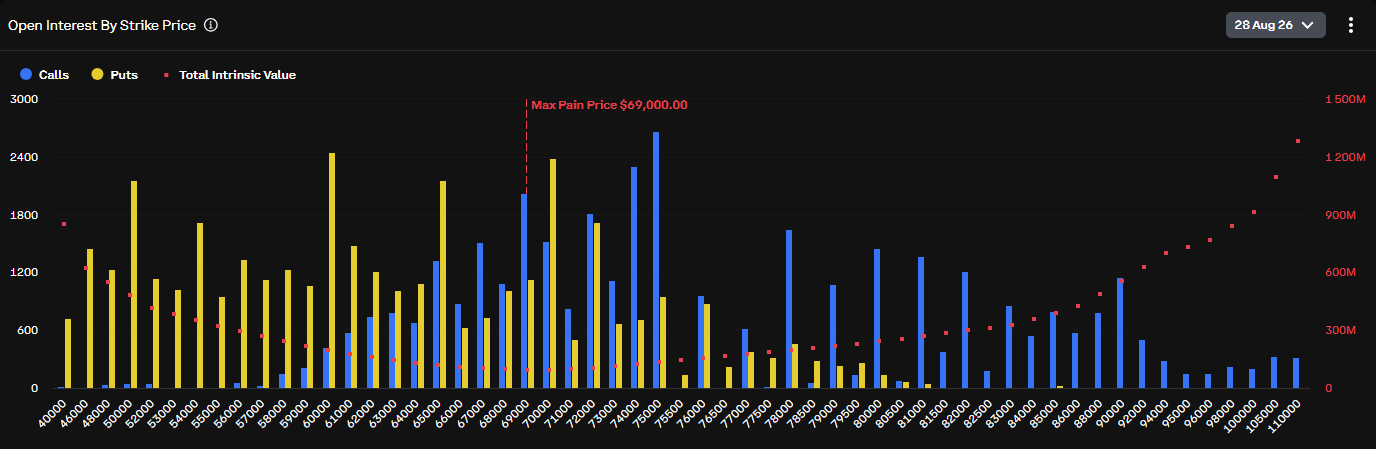Select the Puts bar at strike 65000
This screenshot has width=1376, height=449.
[443, 284]
